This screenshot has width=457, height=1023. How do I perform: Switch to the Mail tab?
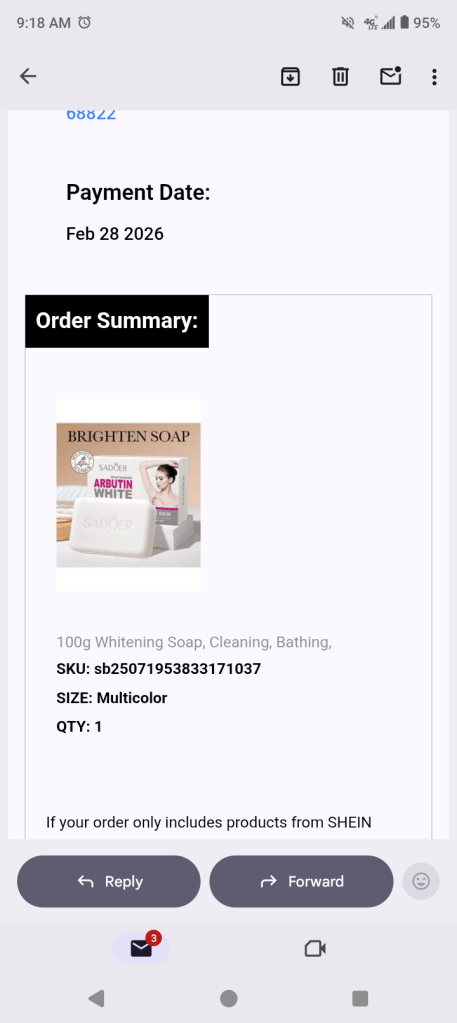tap(141, 947)
